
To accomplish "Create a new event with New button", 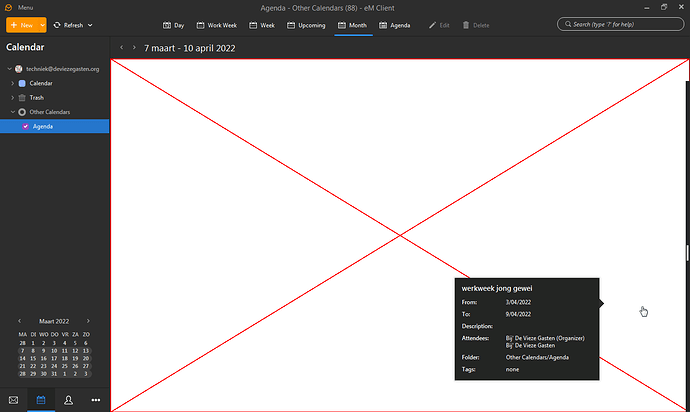I will (22, 25).
